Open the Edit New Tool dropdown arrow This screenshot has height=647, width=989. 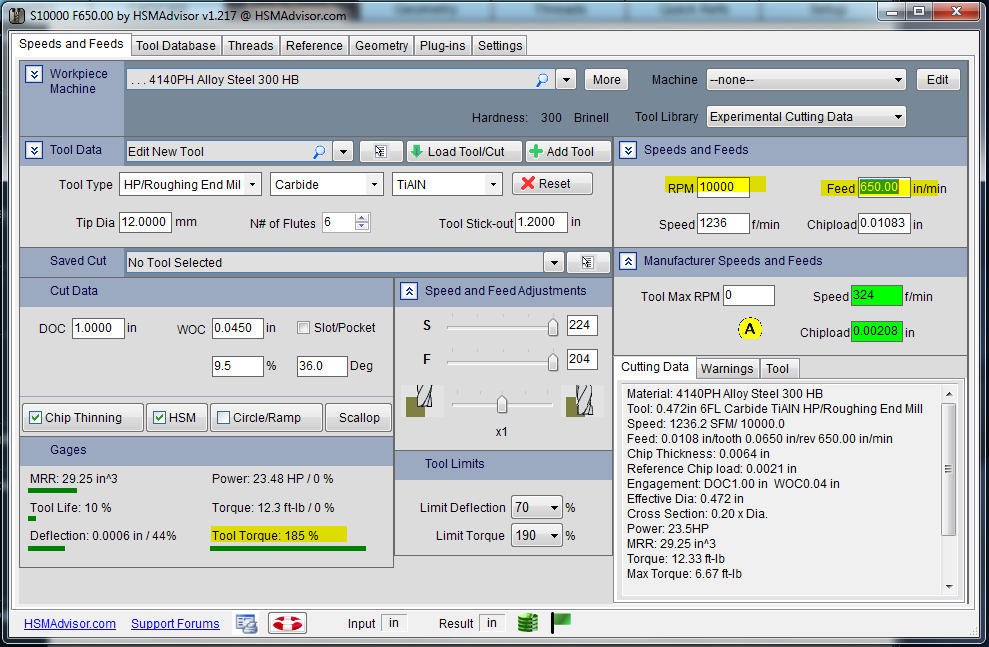pos(342,151)
